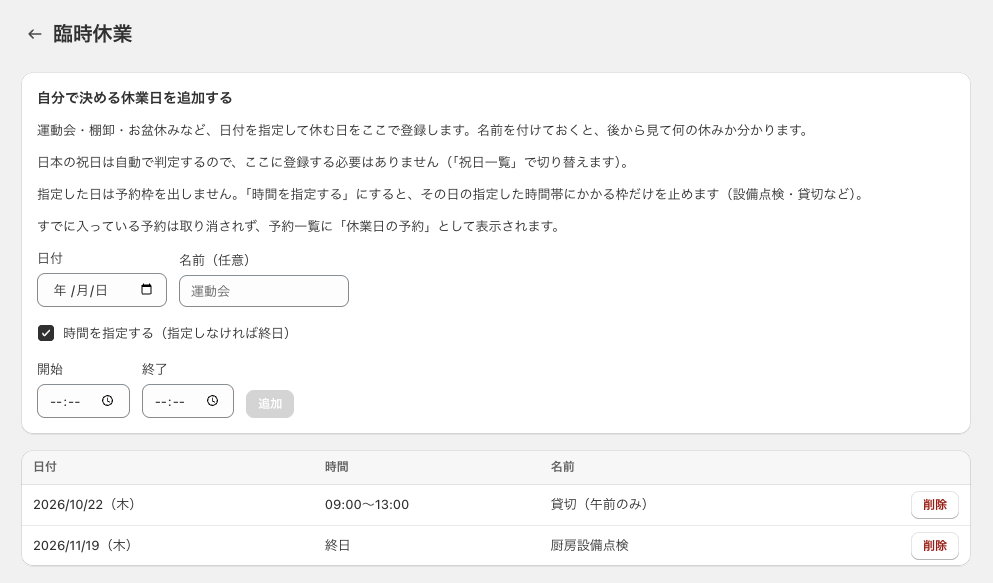Delete the 2026/10/22 closure row
The height and width of the screenshot is (583, 993).
coord(935,505)
